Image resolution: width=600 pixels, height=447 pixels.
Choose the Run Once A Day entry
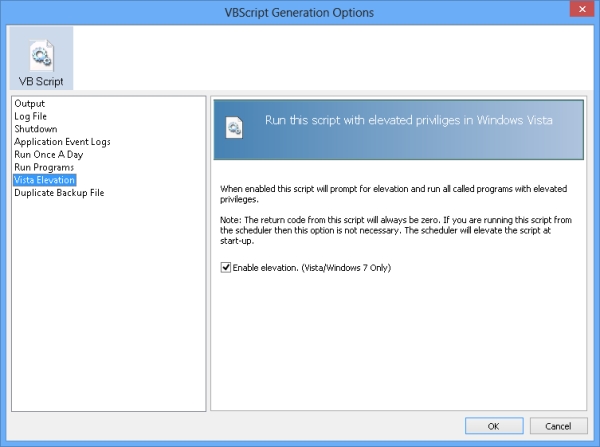(49, 154)
